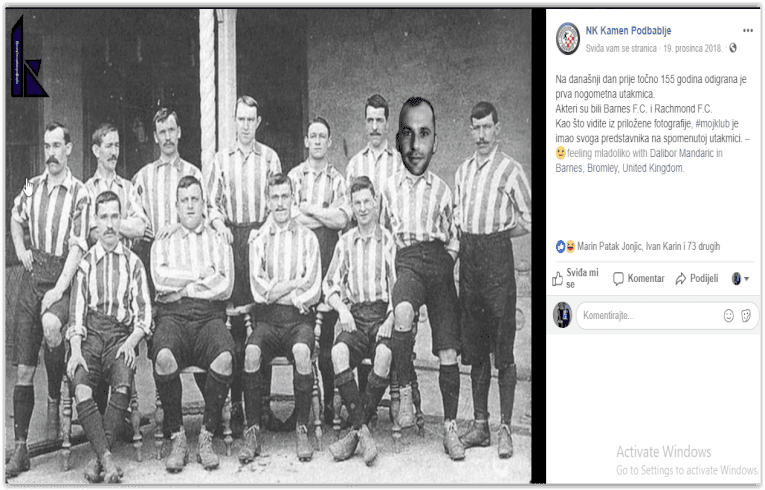Click your profile picture beside comment box
Viewport: 765px width, 490px height.
(562, 315)
